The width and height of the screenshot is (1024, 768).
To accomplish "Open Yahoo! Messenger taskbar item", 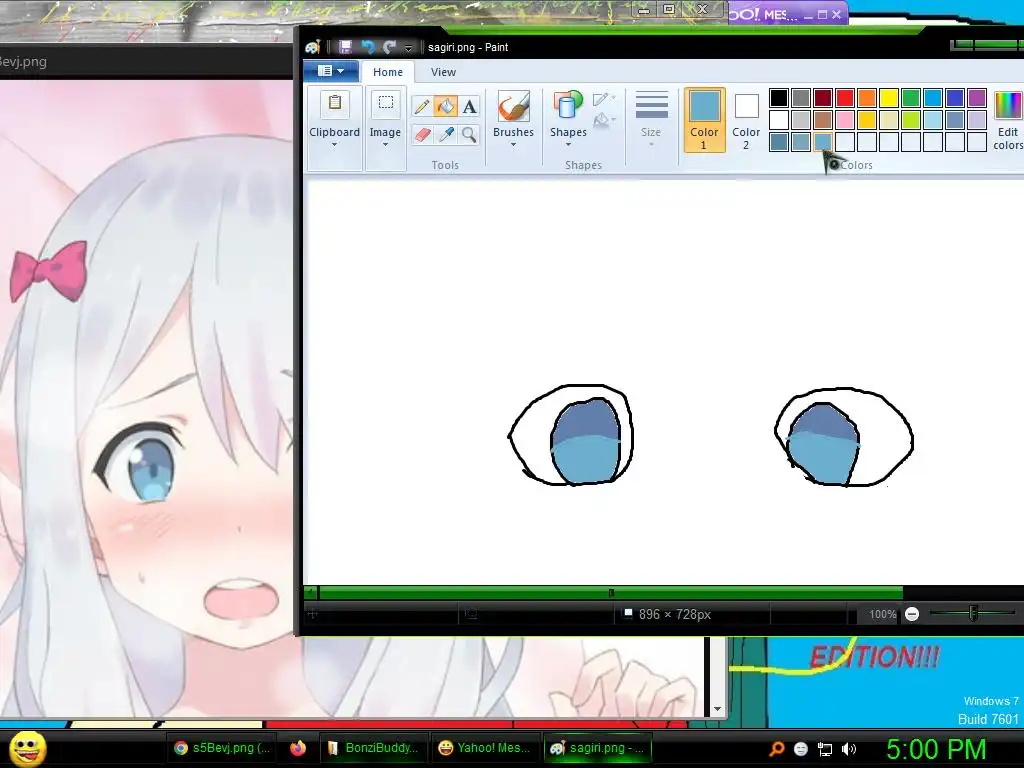I will pos(485,748).
